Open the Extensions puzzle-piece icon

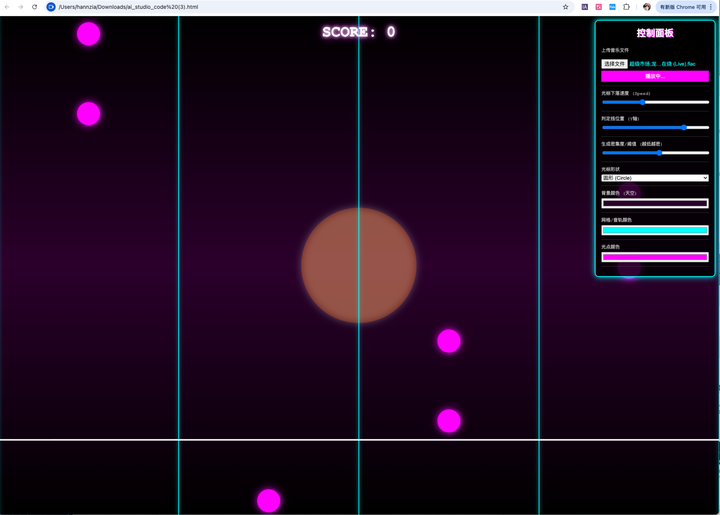627,7
